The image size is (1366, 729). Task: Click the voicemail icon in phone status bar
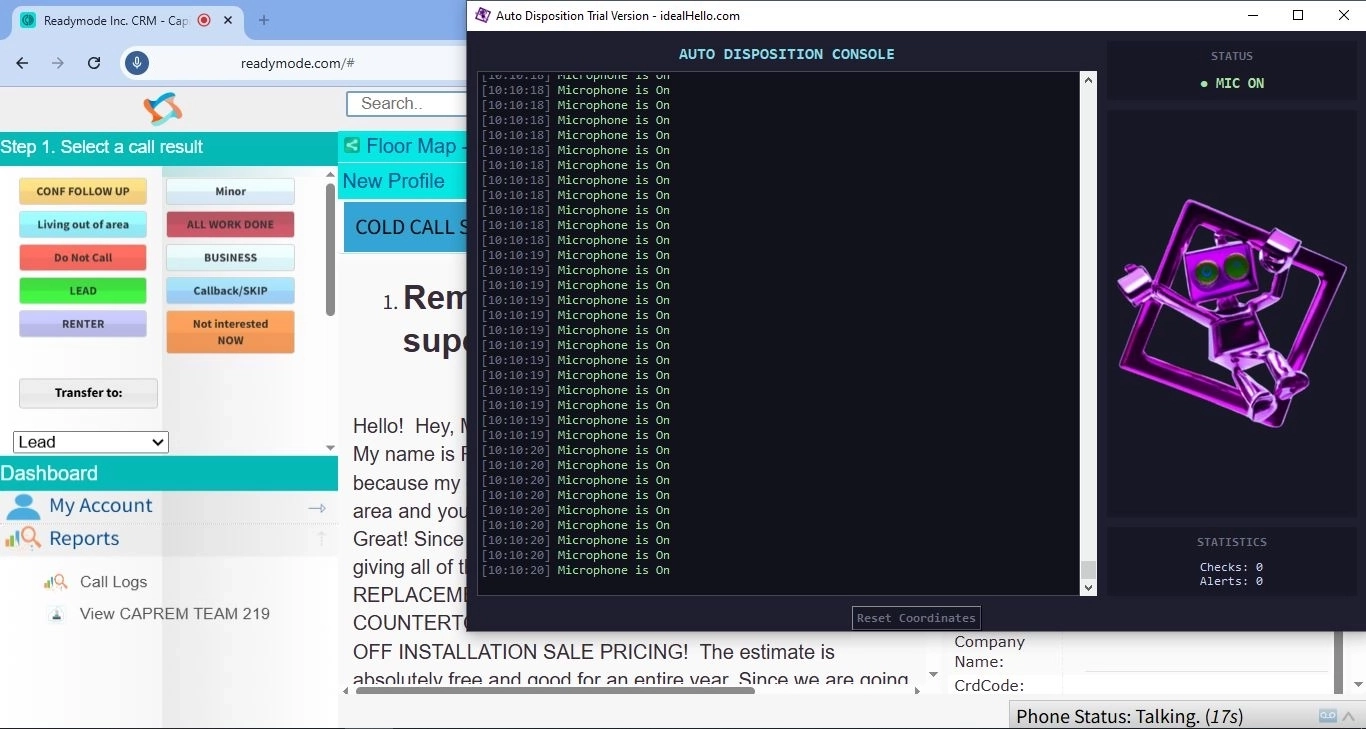1327,715
